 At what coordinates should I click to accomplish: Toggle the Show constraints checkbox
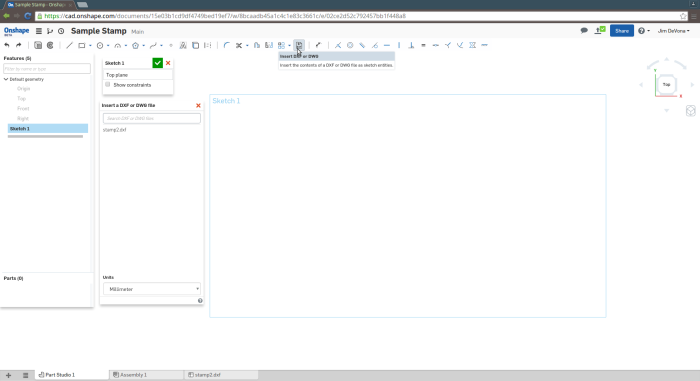108,84
